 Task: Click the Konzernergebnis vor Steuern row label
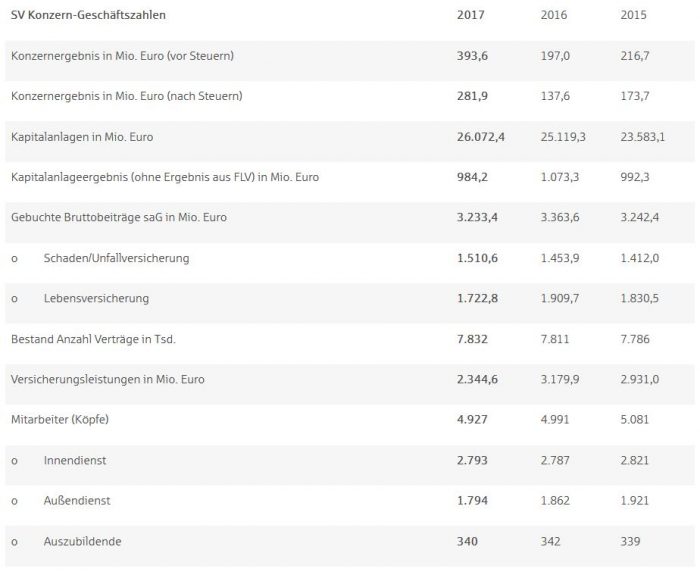pyautogui.click(x=122, y=56)
